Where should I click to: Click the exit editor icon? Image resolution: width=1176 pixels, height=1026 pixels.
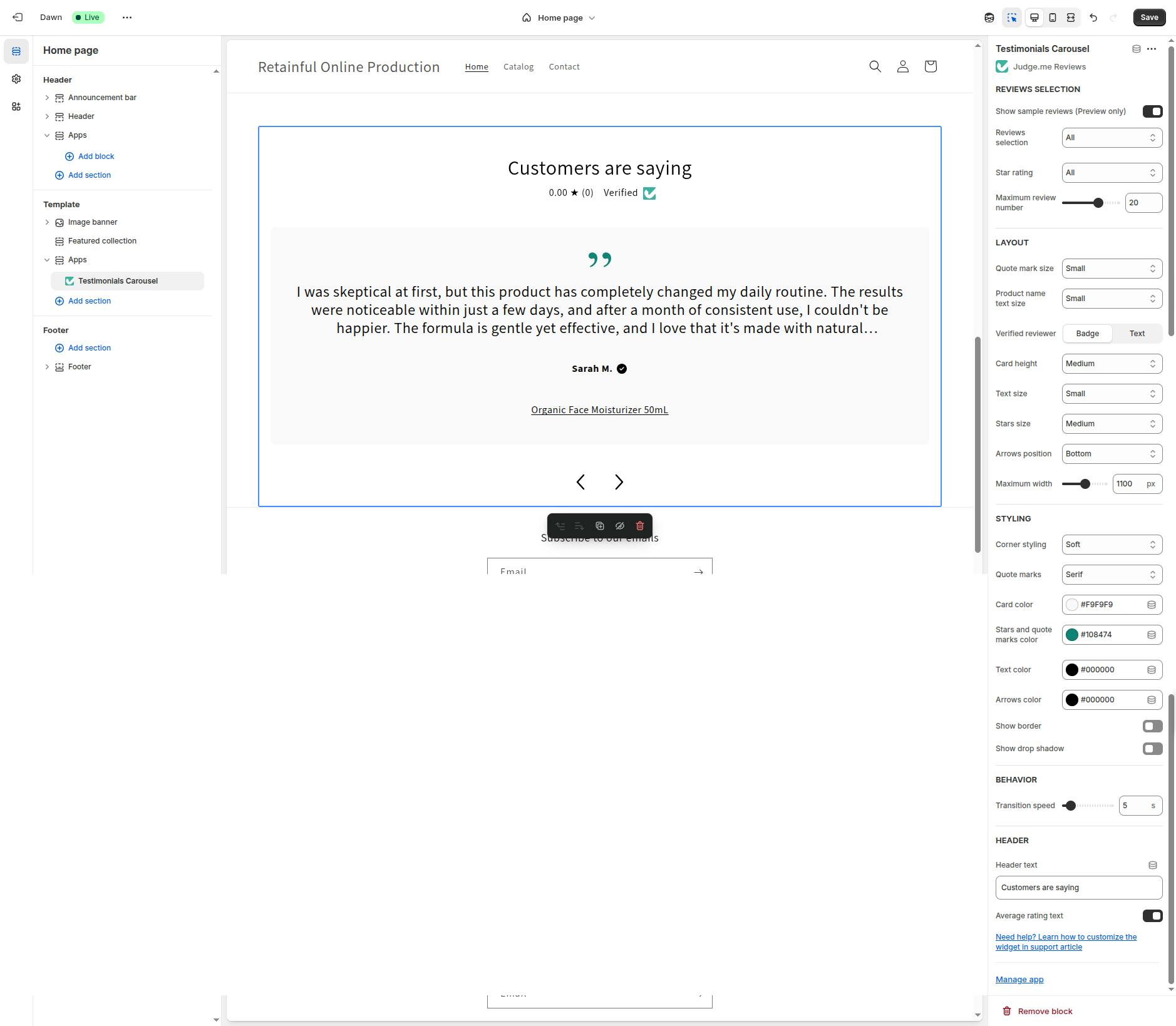[x=18, y=18]
